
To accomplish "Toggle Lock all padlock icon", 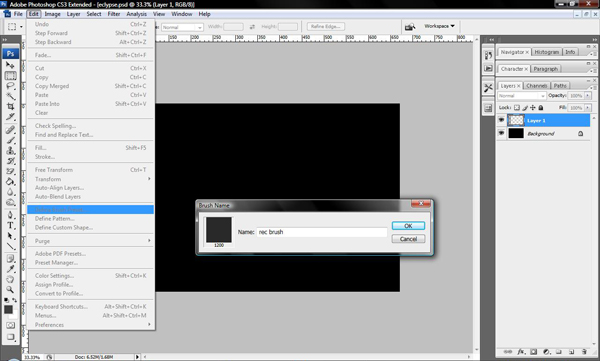I will tap(541, 108).
